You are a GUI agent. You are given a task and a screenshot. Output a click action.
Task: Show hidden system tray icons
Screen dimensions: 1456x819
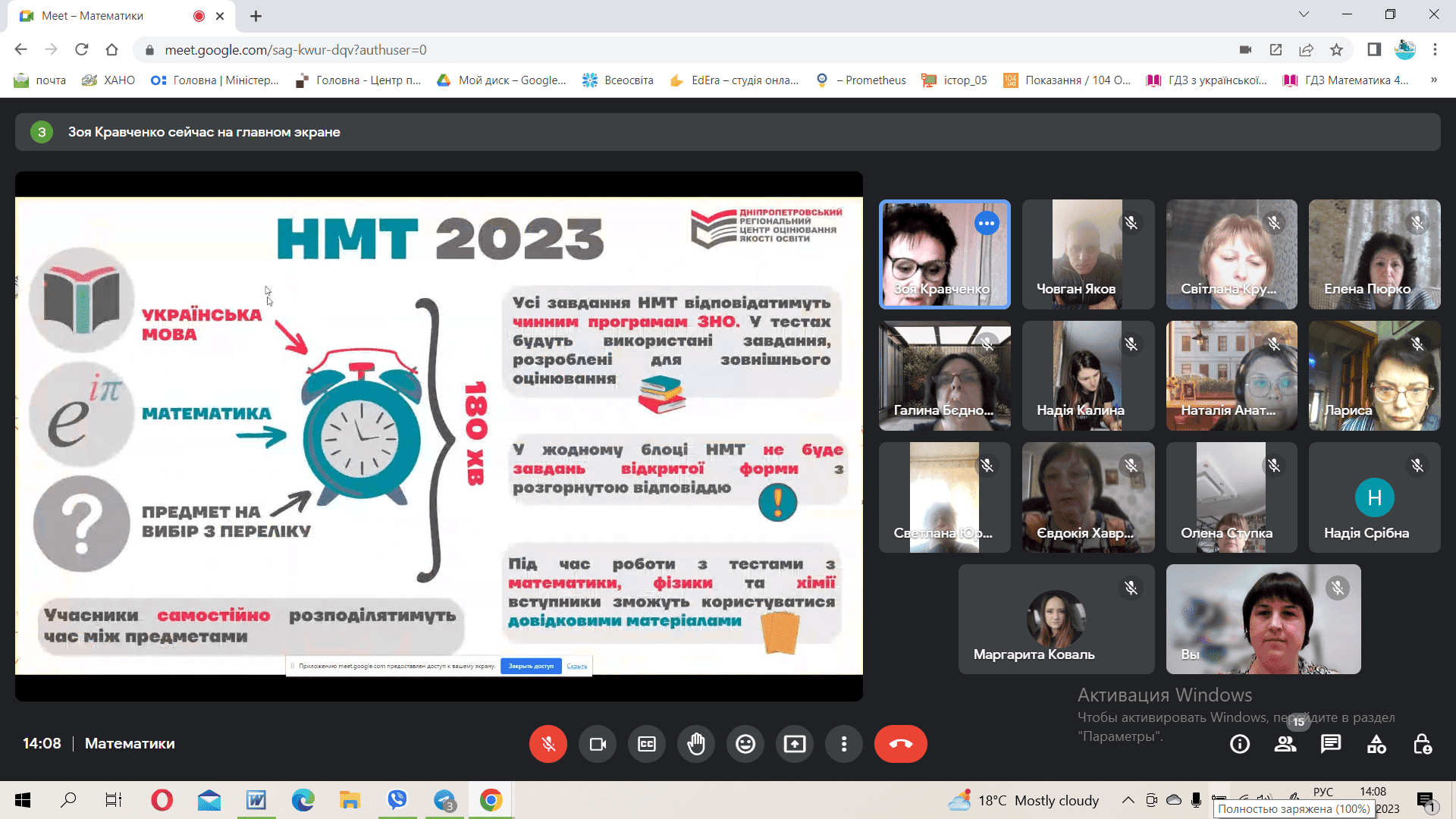[1128, 800]
